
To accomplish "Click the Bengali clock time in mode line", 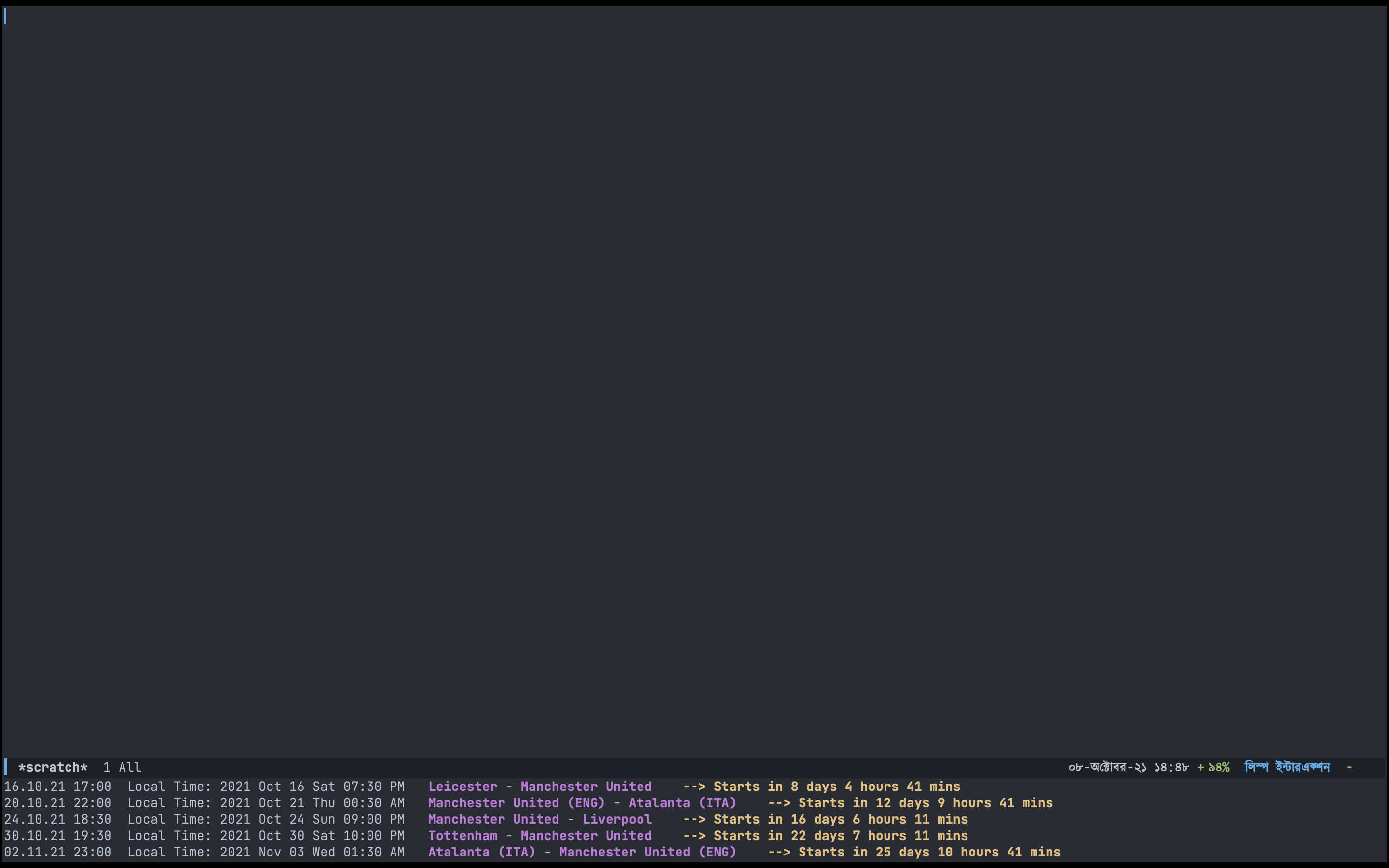I will point(1171,767).
